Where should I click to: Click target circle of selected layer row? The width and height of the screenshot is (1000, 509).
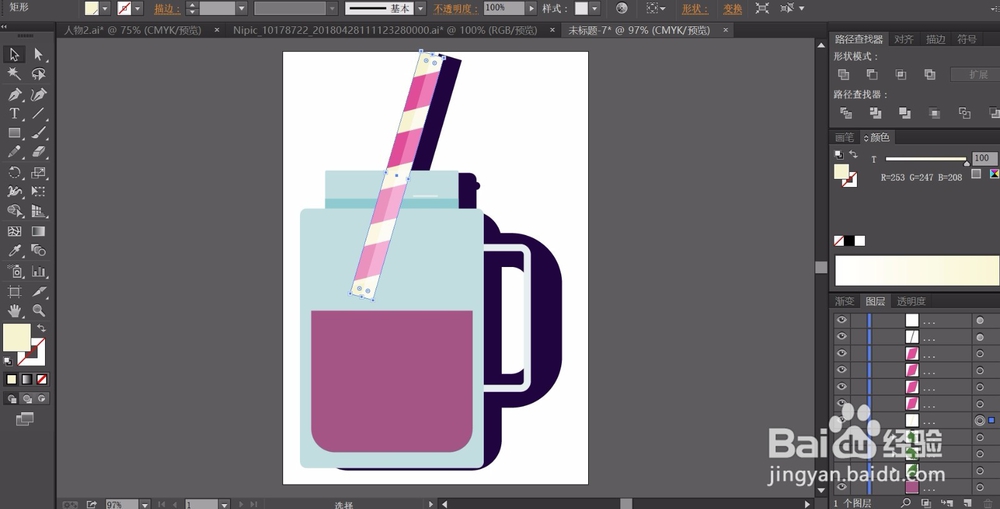tap(980, 420)
